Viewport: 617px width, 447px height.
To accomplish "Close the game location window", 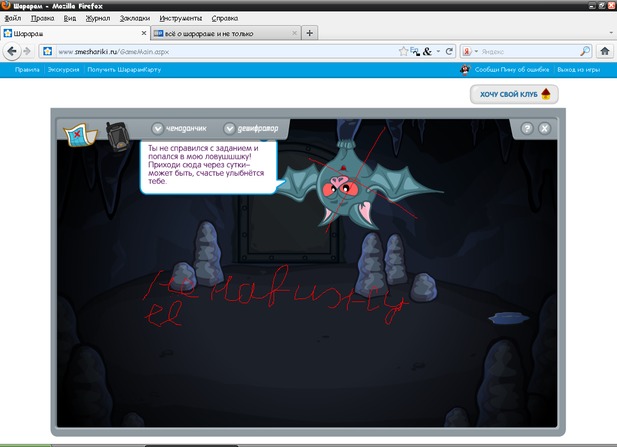I will point(545,128).
